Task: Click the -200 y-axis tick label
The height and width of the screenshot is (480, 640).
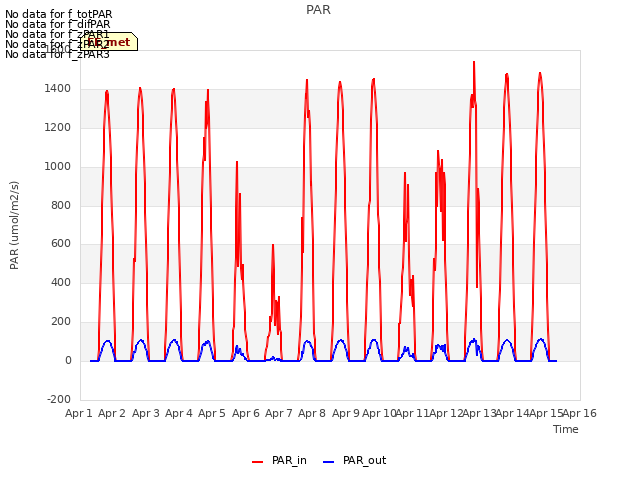Action: click(x=59, y=399)
